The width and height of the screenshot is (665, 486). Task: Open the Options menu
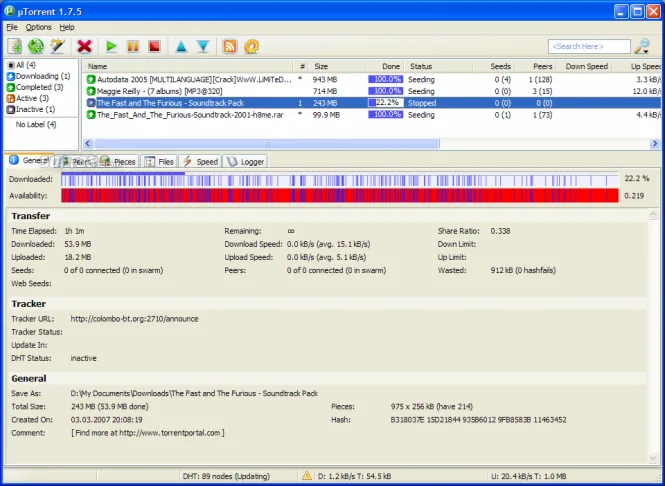click(38, 27)
